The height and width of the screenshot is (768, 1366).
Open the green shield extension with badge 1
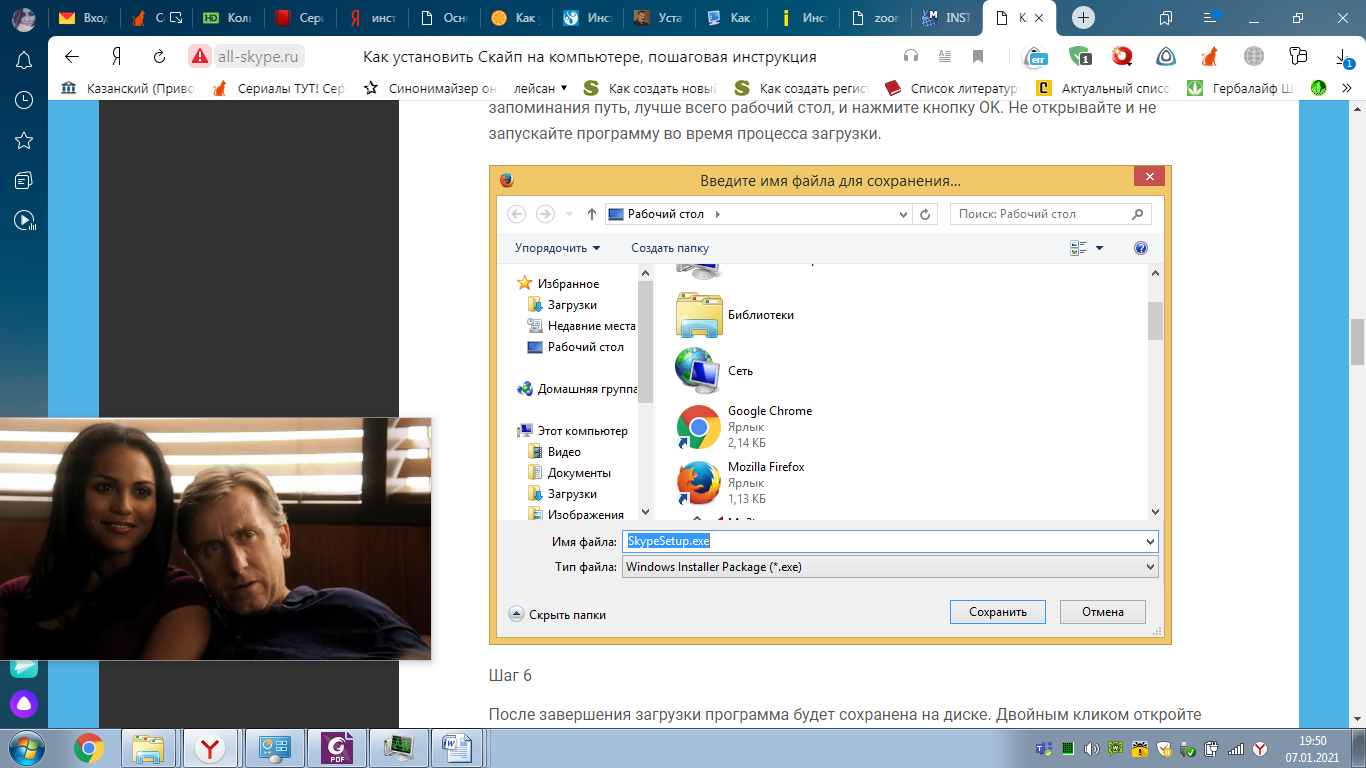(x=1079, y=56)
